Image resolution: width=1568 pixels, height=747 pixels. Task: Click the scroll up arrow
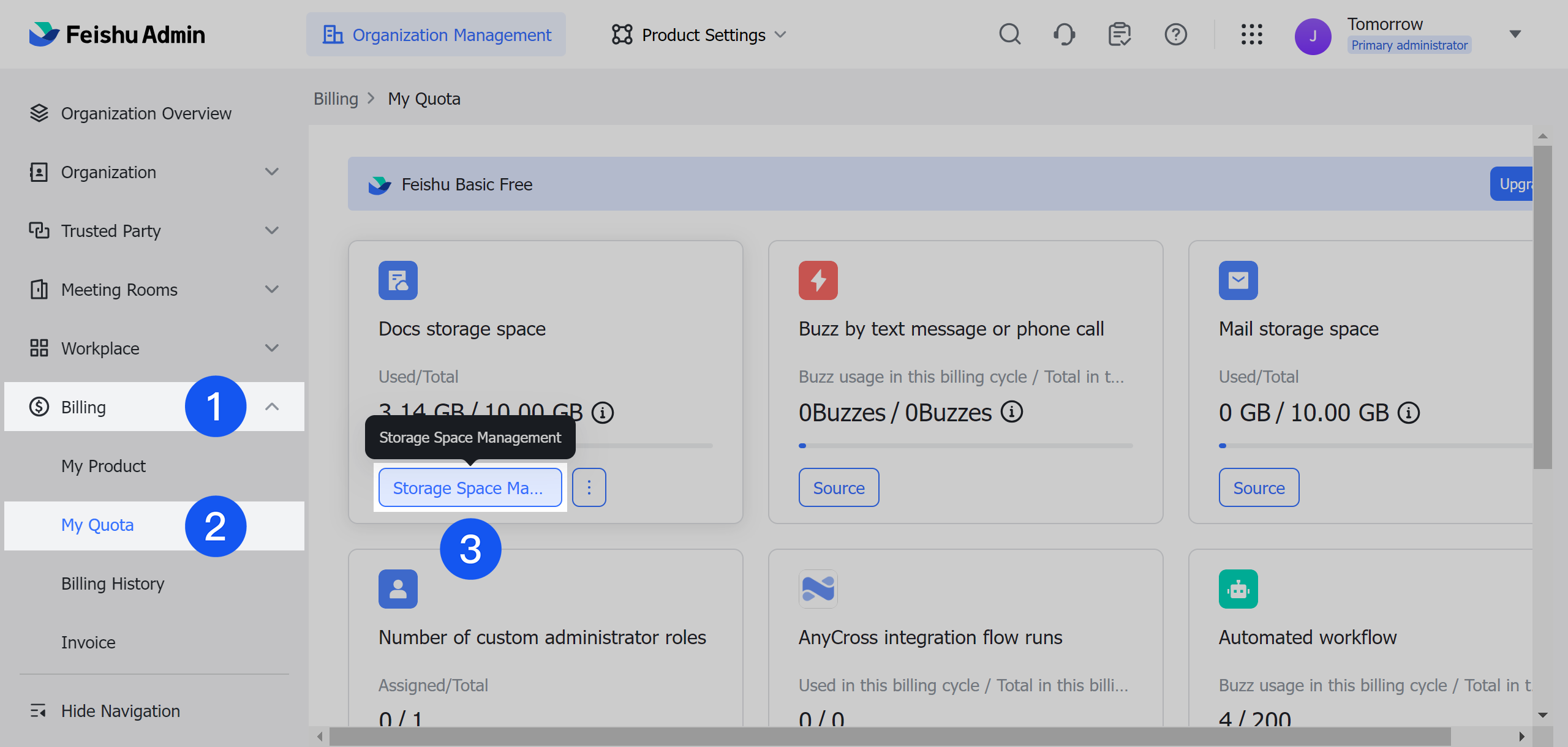pyautogui.click(x=1542, y=136)
